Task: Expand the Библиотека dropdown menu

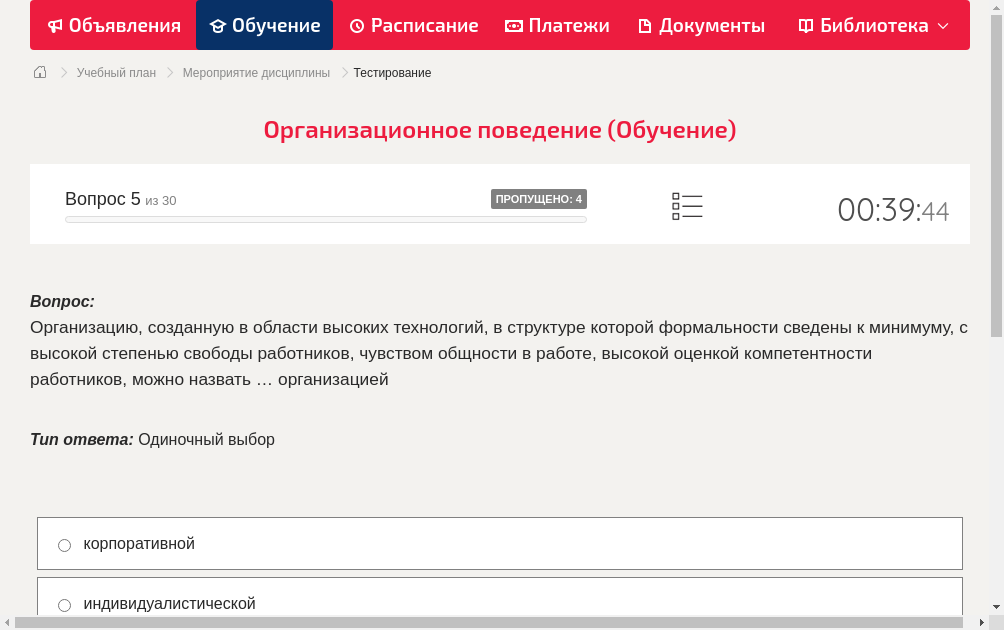Action: tap(873, 25)
